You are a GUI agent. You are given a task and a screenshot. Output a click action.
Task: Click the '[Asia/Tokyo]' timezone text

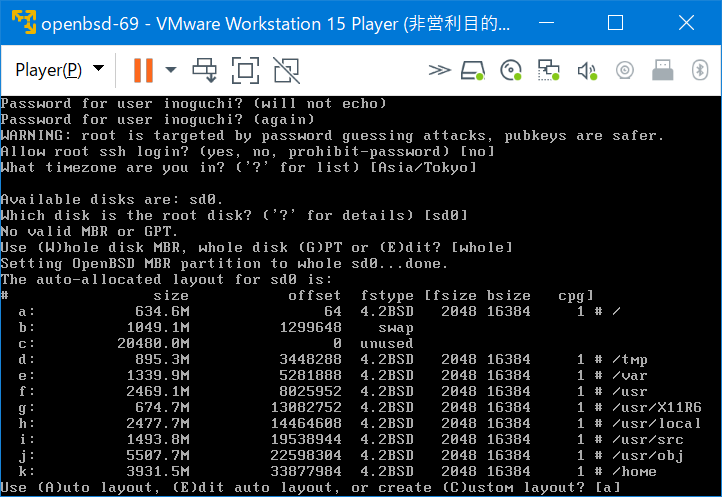423,167
